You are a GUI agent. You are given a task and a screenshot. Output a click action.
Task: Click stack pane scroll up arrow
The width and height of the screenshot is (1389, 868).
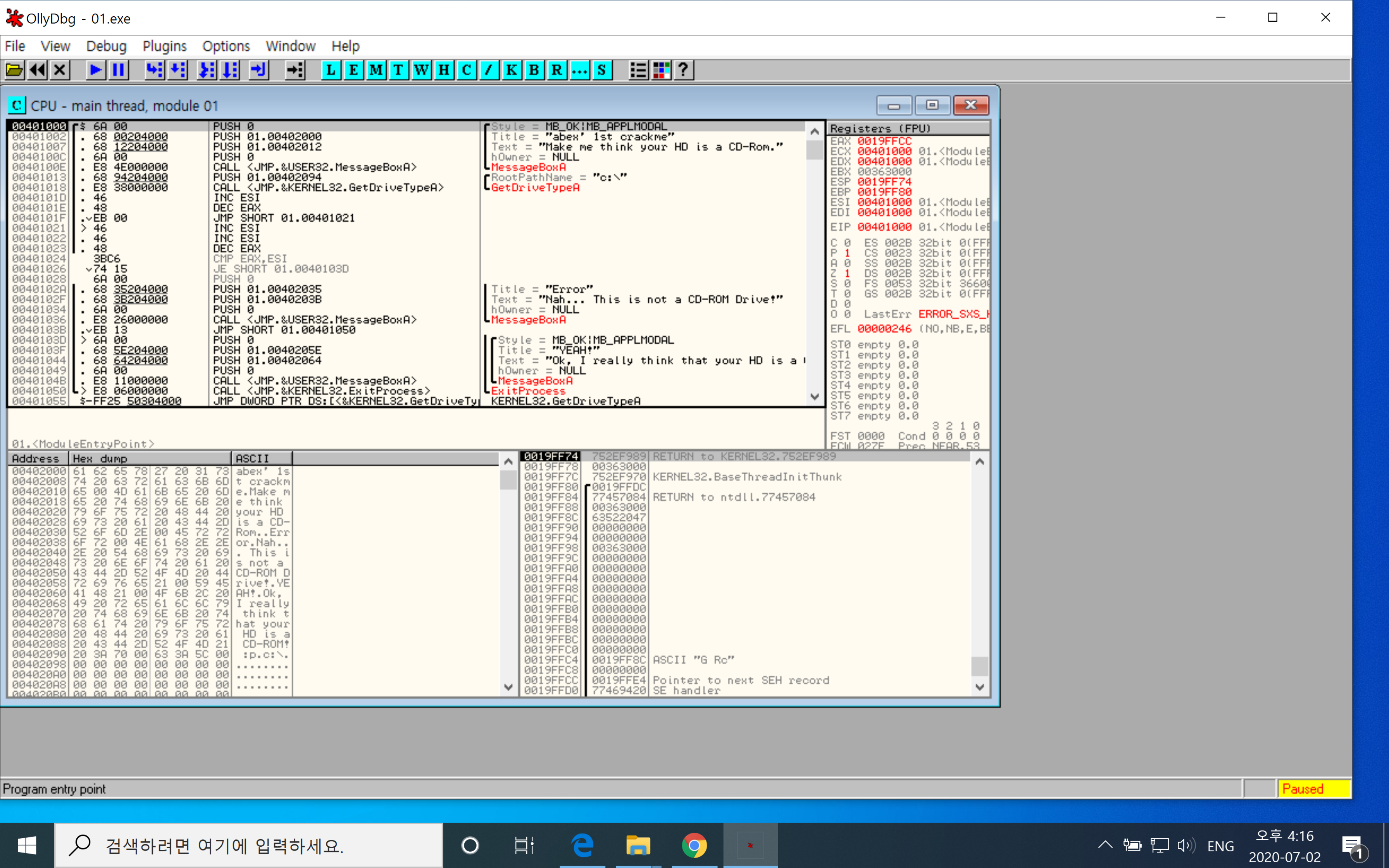980,462
